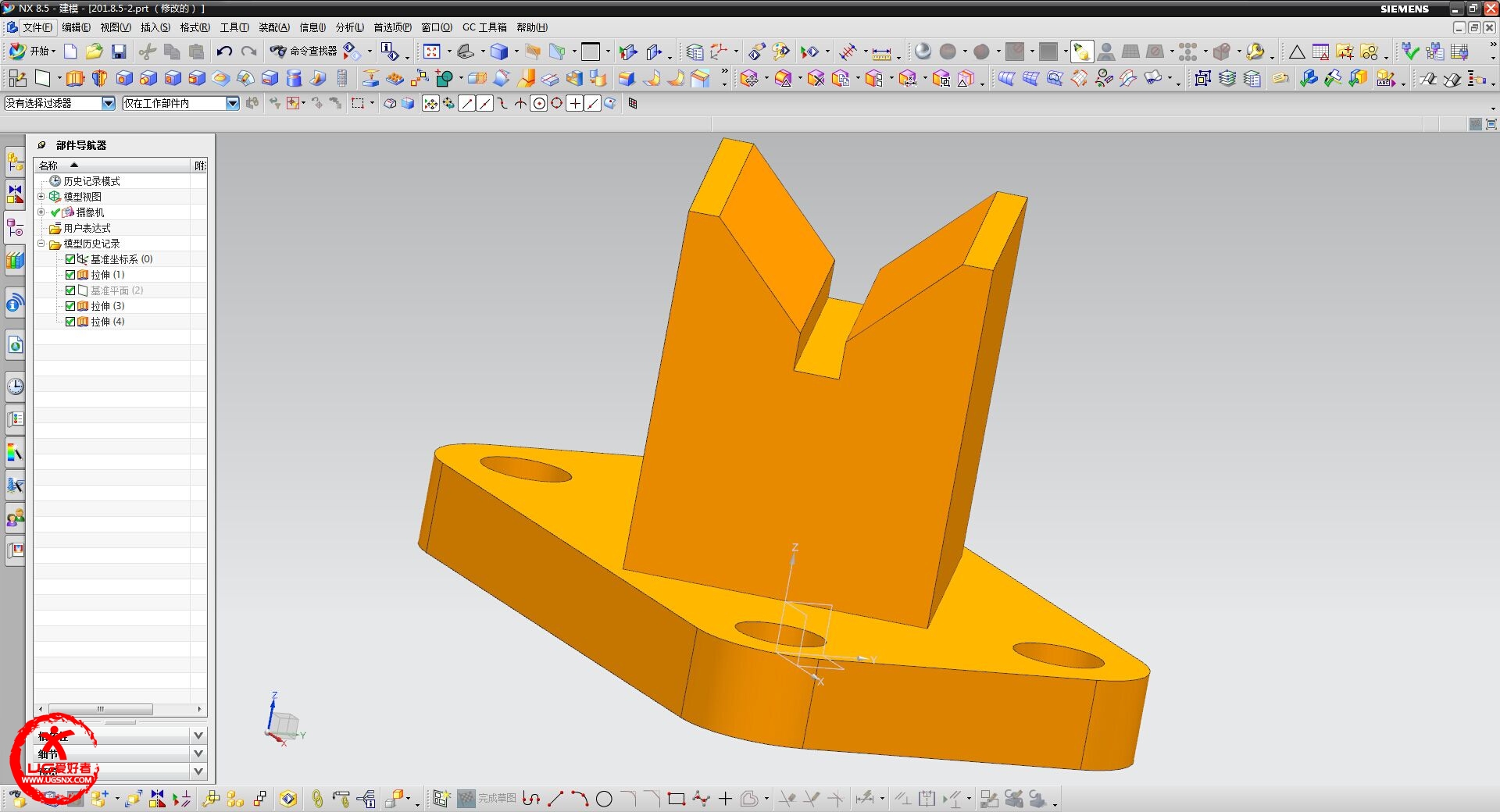Click the navigator horizontal scrollbar thumb
The height and width of the screenshot is (812, 1500).
pos(100,709)
